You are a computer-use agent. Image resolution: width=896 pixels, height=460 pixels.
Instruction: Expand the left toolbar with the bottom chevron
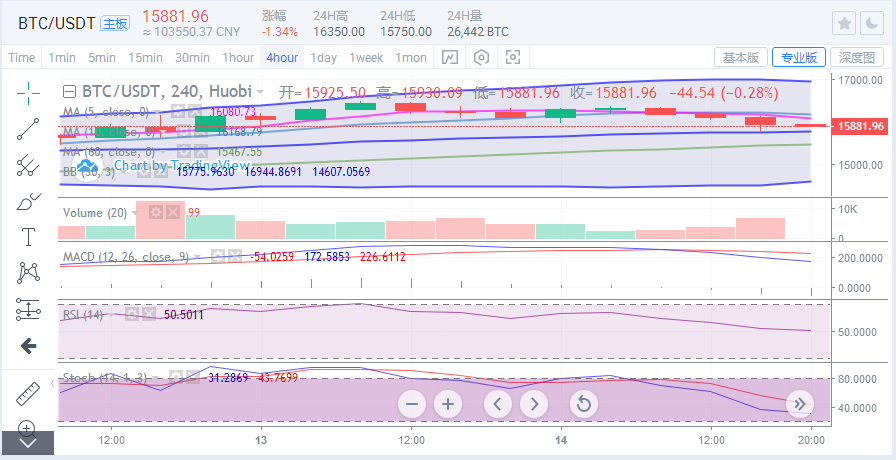[x=28, y=443]
